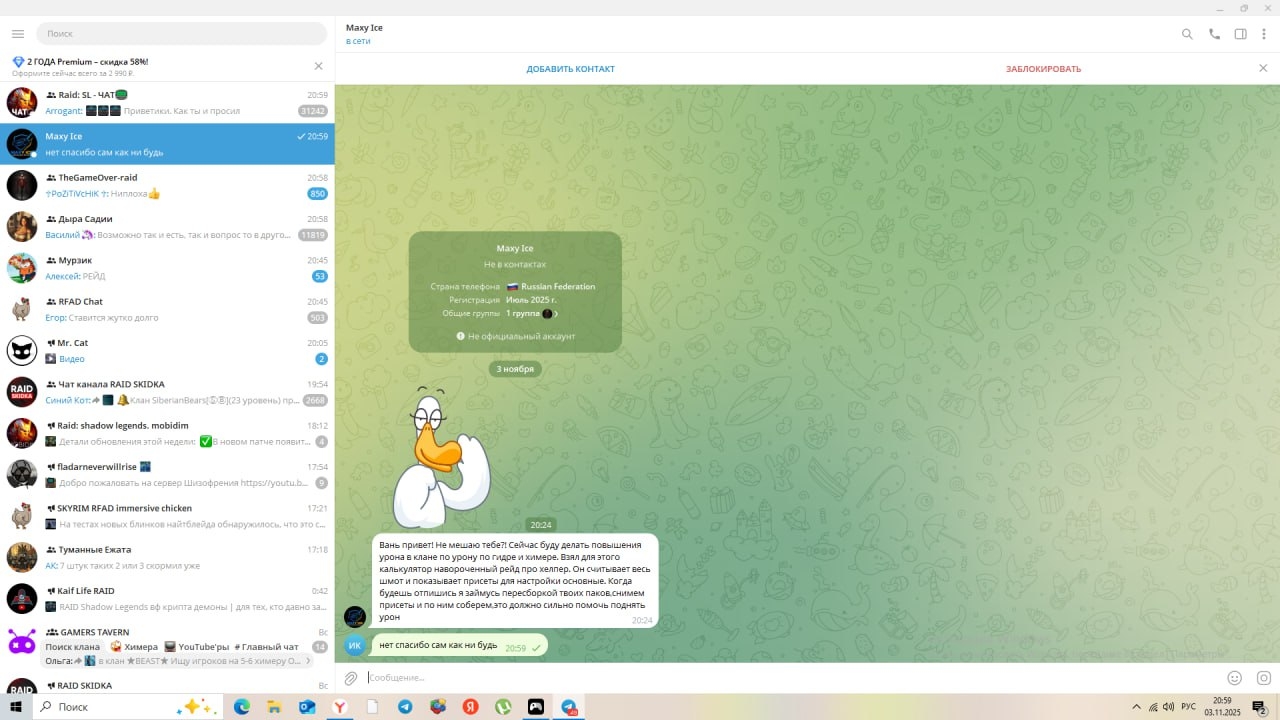Click the icon right of the emoji button
This screenshot has height=720, width=1280.
click(x=1263, y=678)
